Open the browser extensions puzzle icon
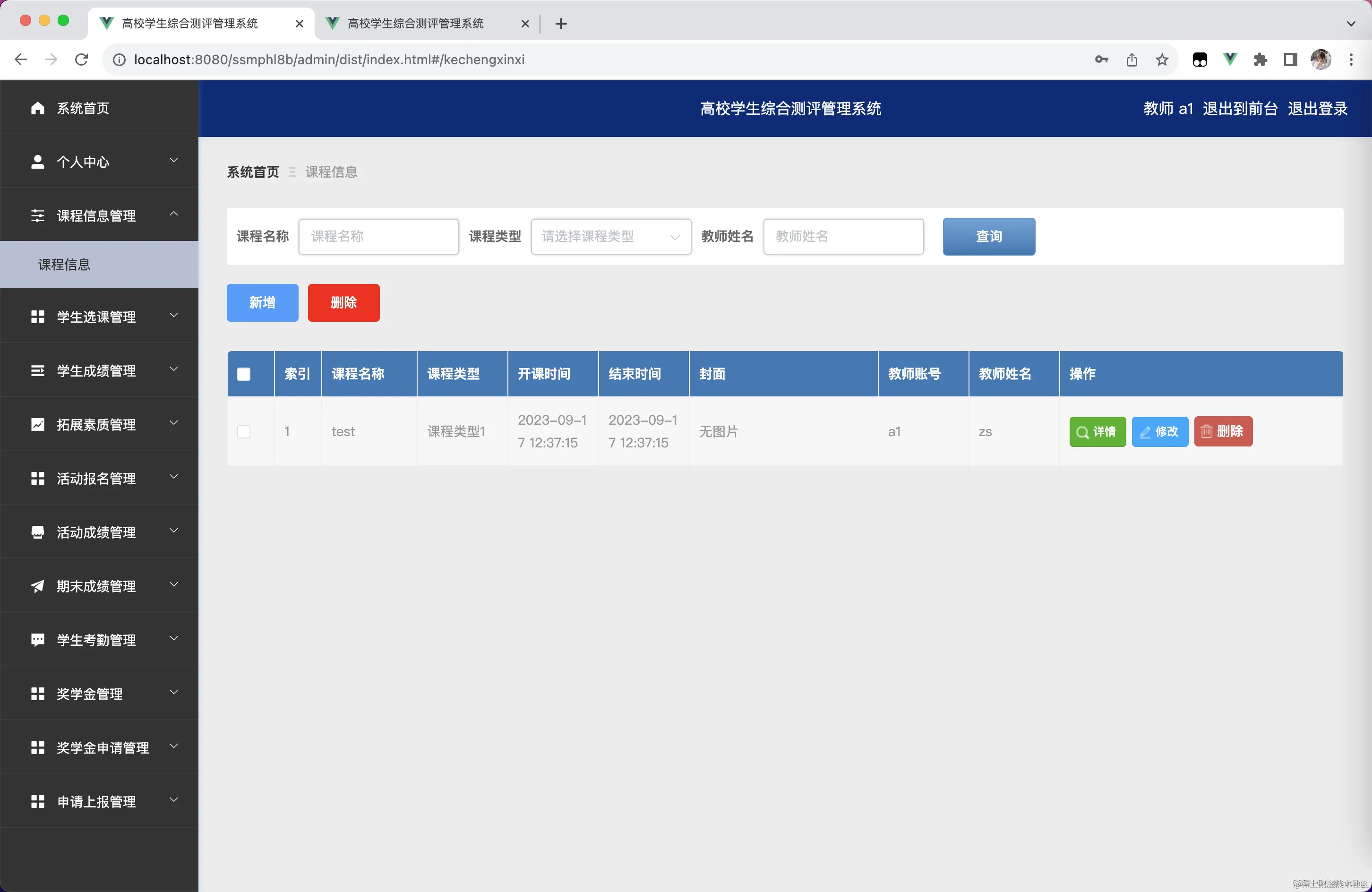Screen dimensions: 1372x892 pyautogui.click(x=1260, y=60)
